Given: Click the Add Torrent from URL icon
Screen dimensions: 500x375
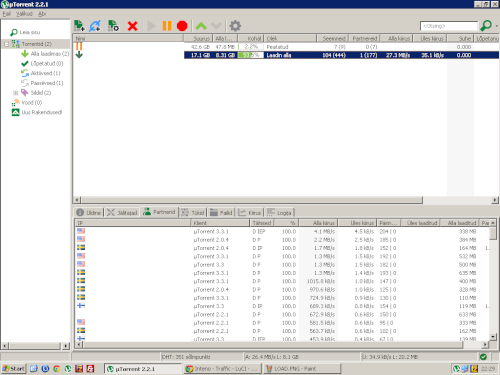Looking at the screenshot, I should click(x=95, y=26).
